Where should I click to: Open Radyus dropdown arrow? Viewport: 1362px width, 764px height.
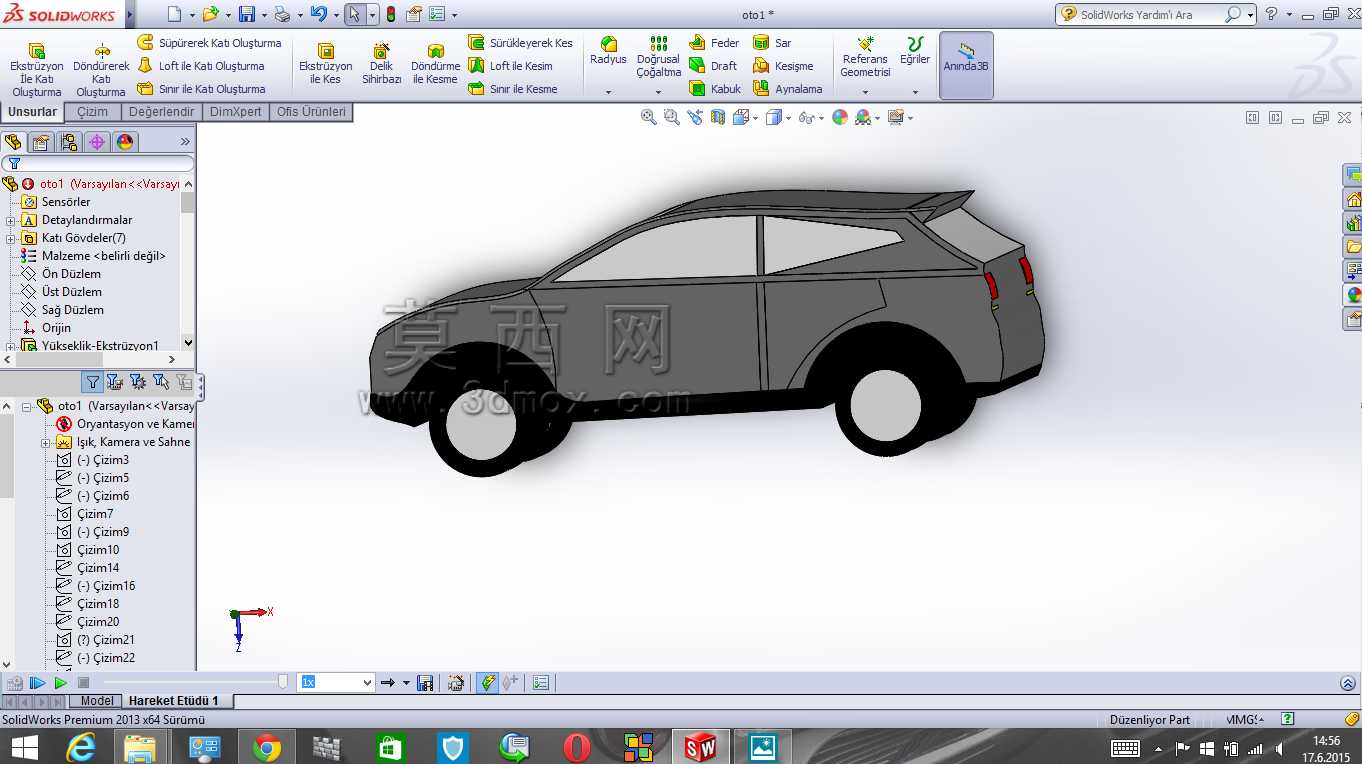pos(608,92)
